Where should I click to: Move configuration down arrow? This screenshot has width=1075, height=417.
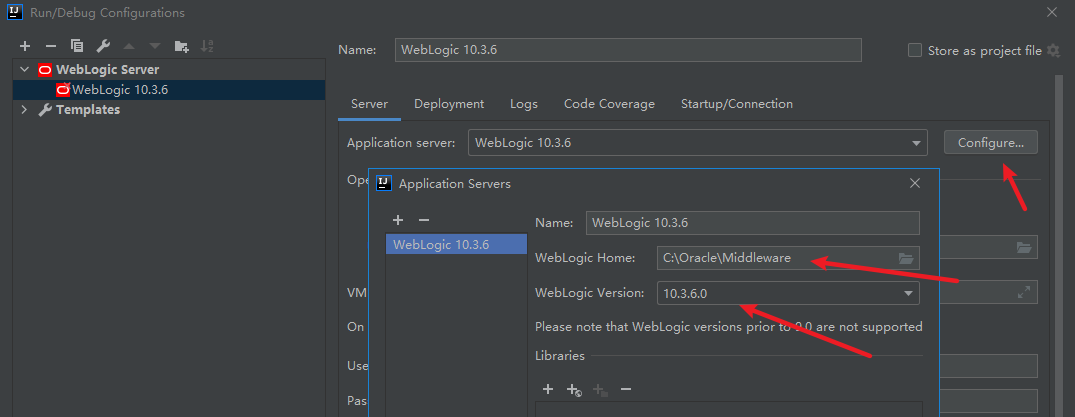[155, 46]
